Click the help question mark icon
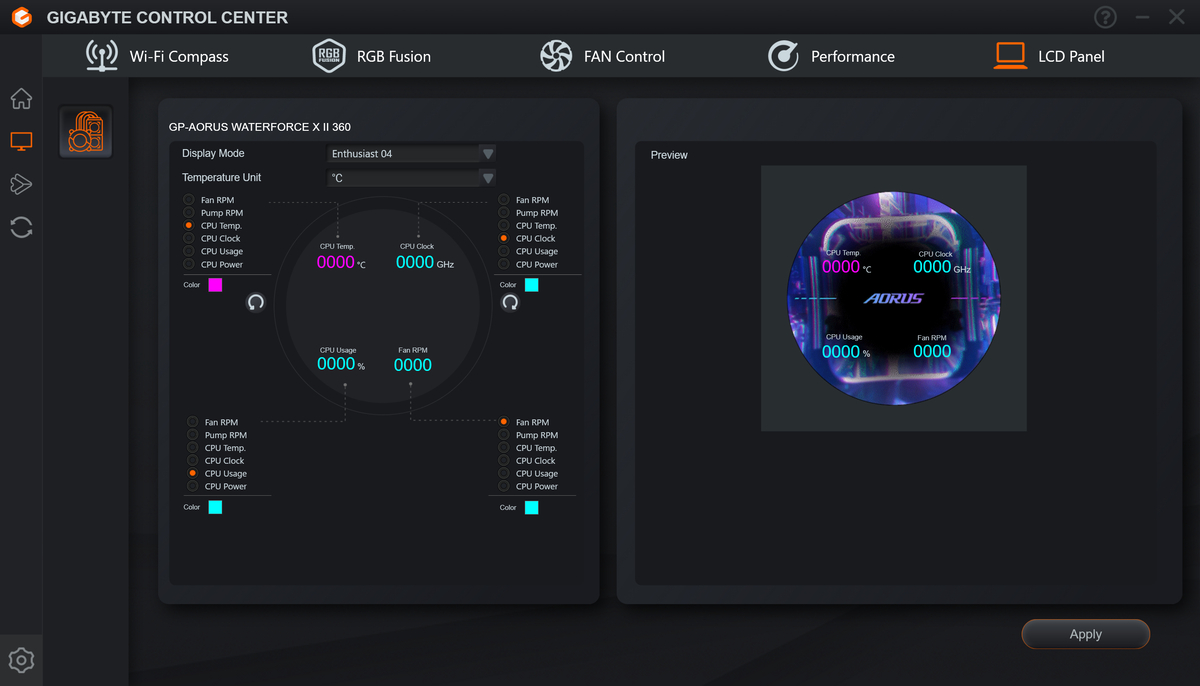This screenshot has height=686, width=1200. point(1105,17)
